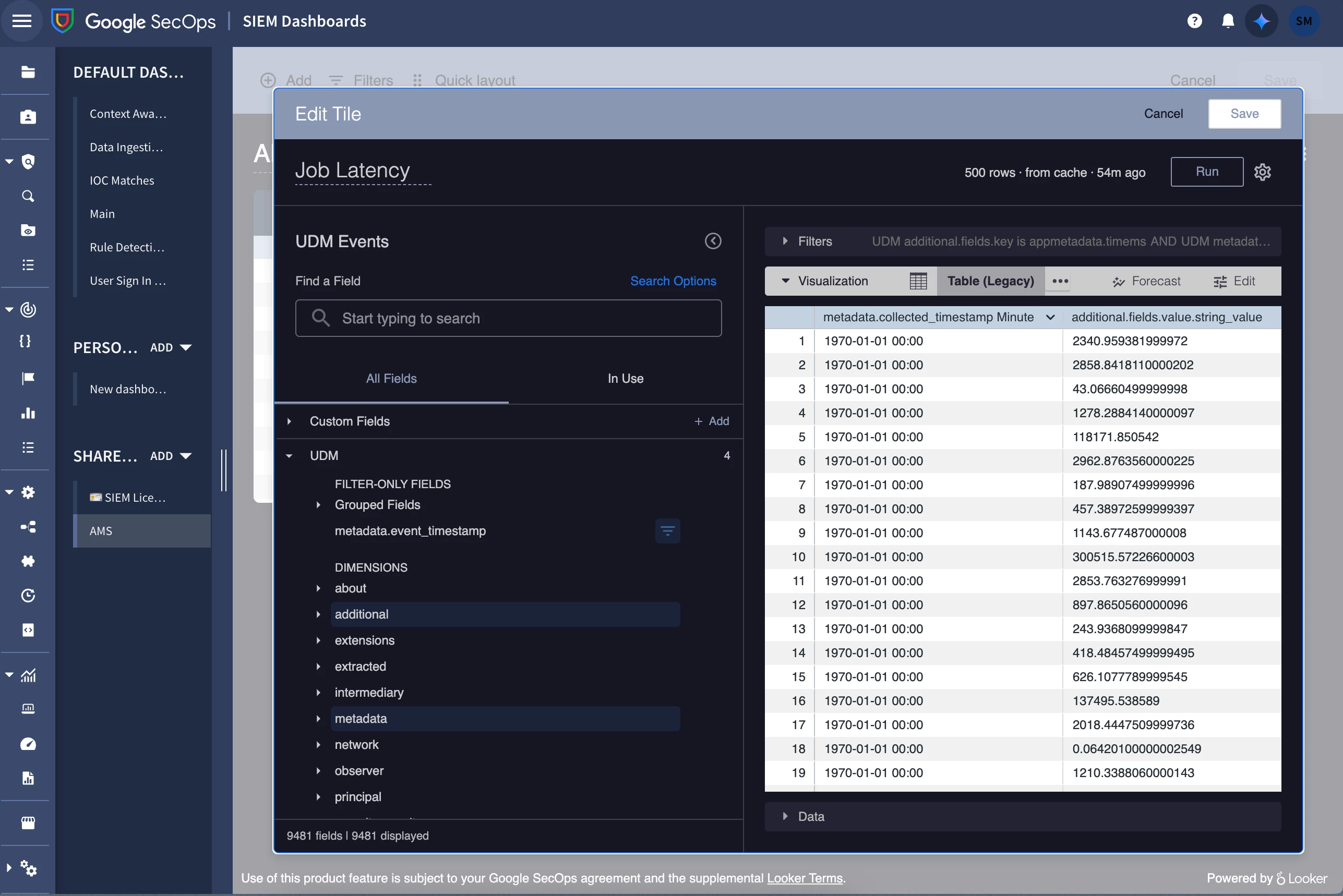The image size is (1343, 896).
Task: Click the additional.fields.value.string_value column header
Action: (1167, 317)
